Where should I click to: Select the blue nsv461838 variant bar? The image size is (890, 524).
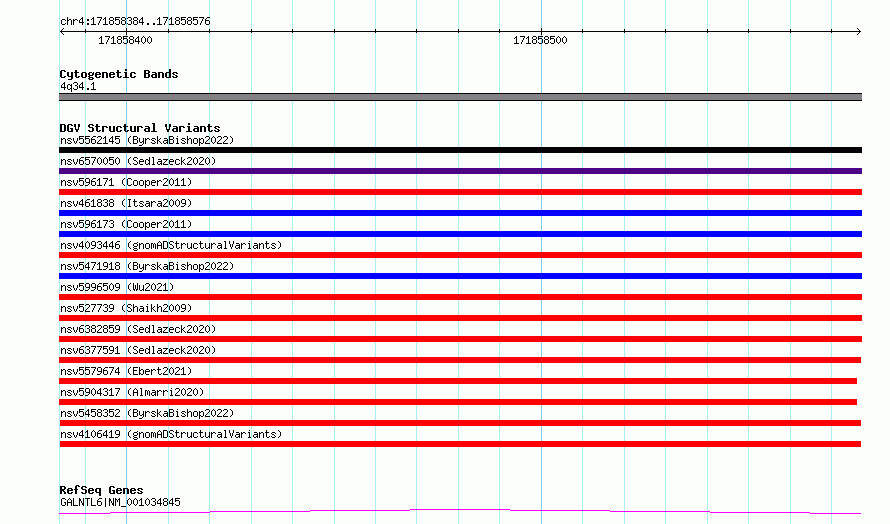[x=460, y=213]
